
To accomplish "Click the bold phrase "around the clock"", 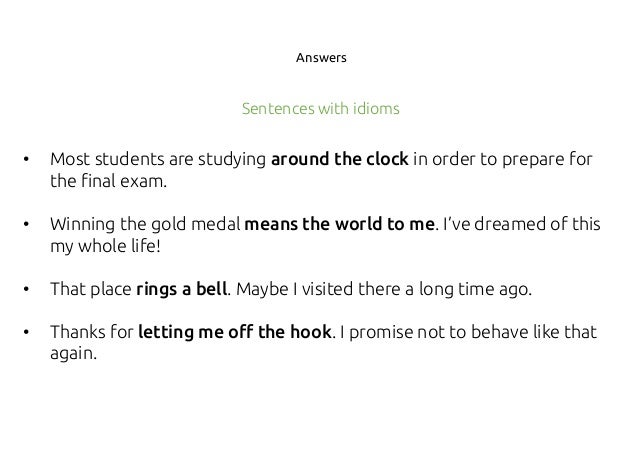I will pyautogui.click(x=340, y=159).
